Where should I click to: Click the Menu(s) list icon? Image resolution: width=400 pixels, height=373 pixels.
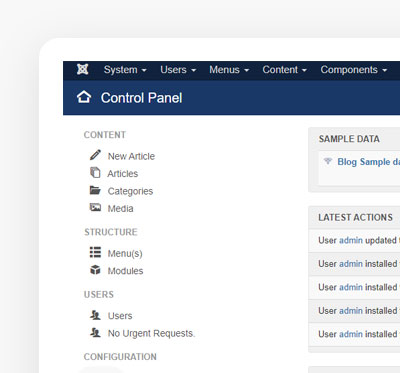pos(95,252)
